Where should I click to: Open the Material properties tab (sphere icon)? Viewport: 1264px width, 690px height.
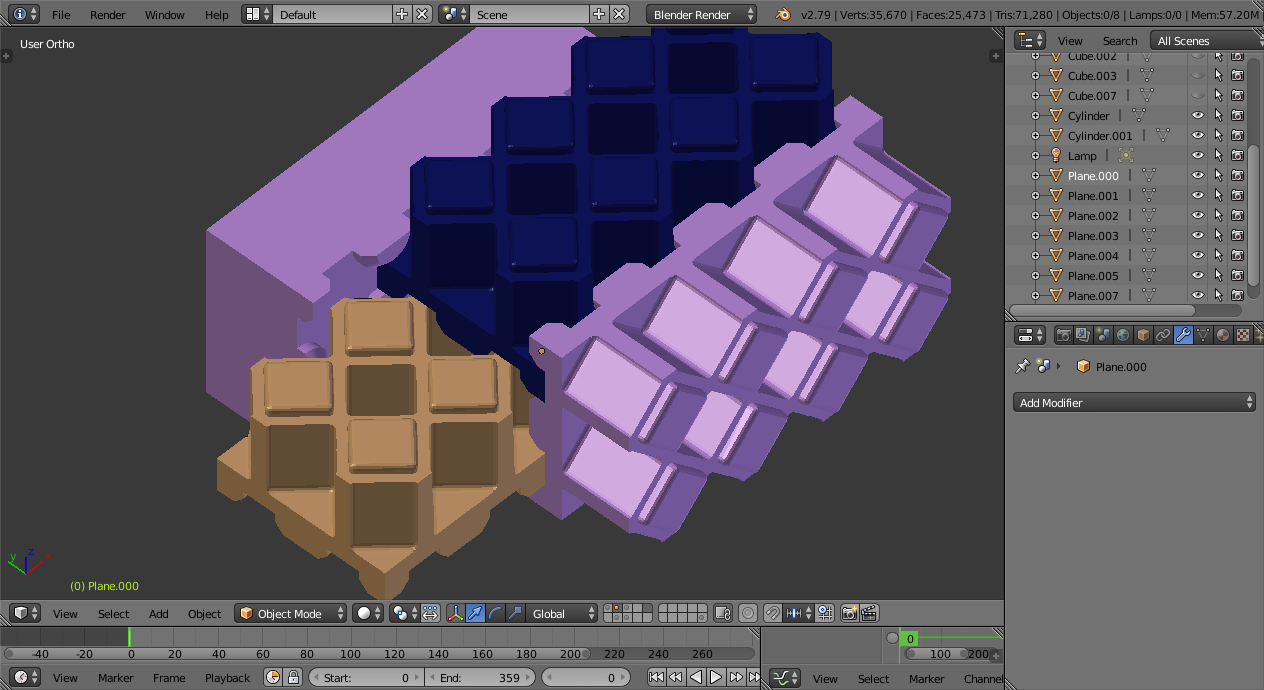pyautogui.click(x=1223, y=335)
